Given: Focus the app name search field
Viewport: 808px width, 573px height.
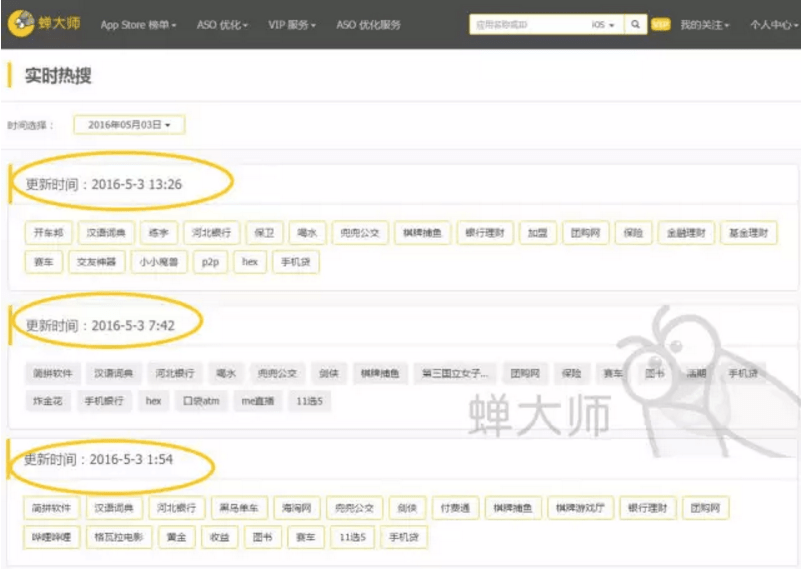Looking at the screenshot, I should click(527, 25).
